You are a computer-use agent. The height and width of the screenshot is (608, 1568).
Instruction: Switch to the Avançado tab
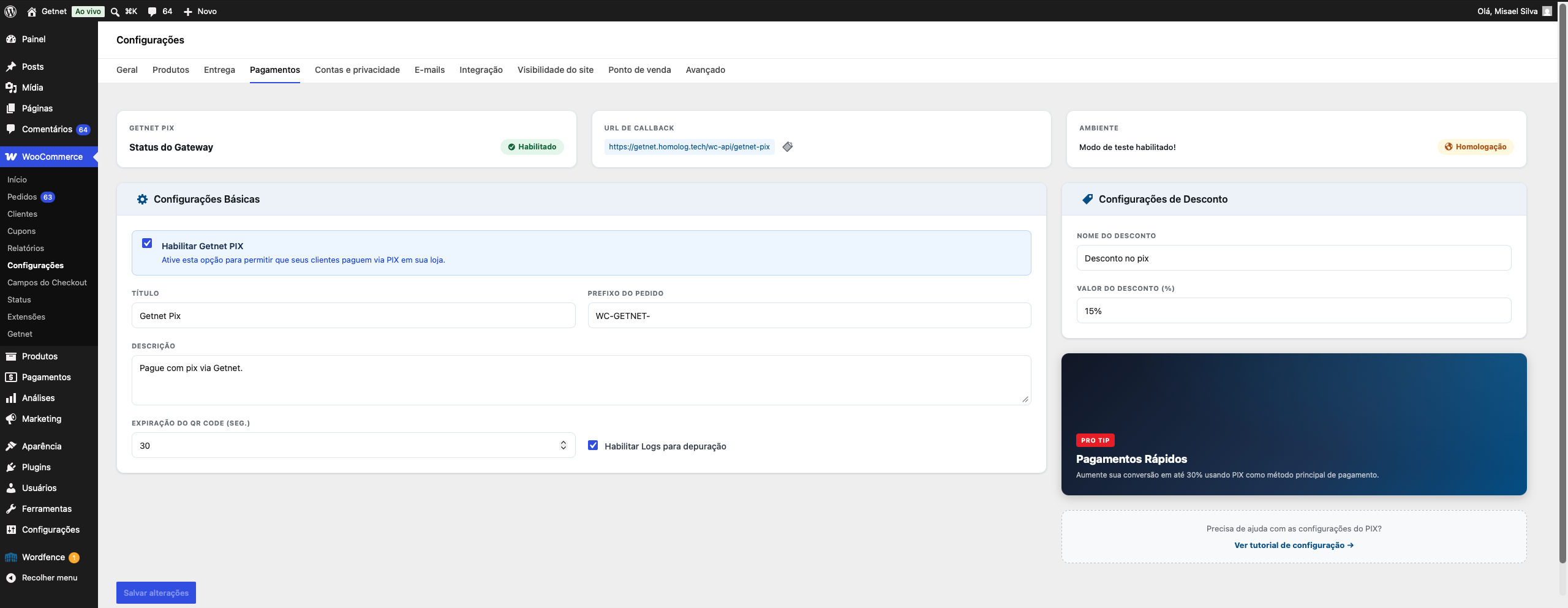[705, 70]
